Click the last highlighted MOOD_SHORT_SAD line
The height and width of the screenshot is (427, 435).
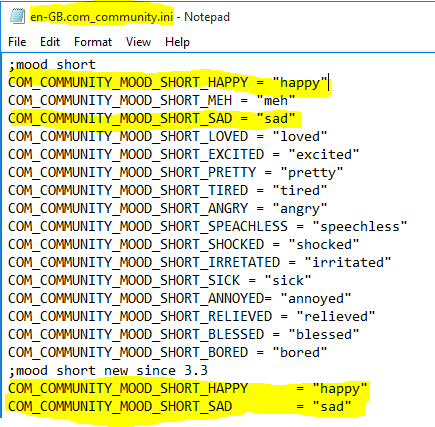(x=180, y=406)
